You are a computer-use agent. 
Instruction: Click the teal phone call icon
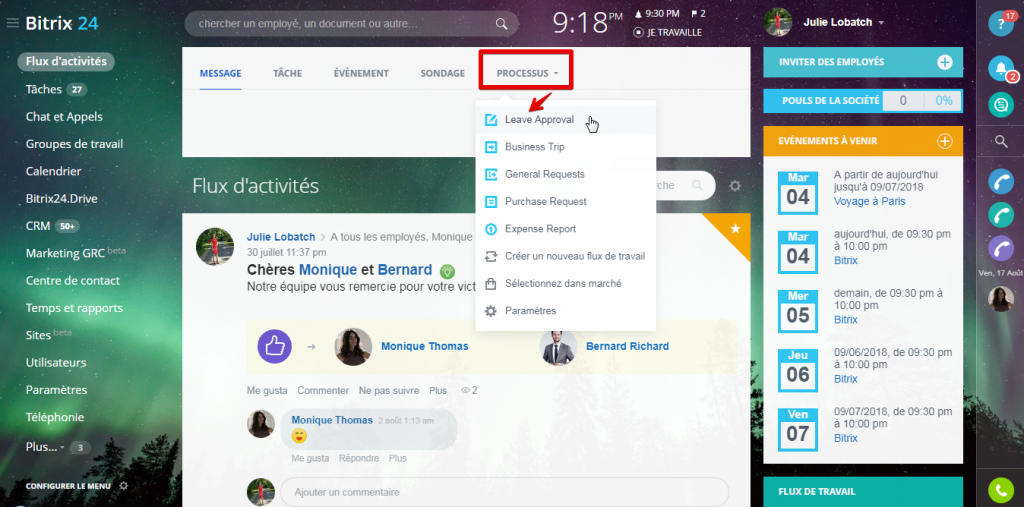1000,215
